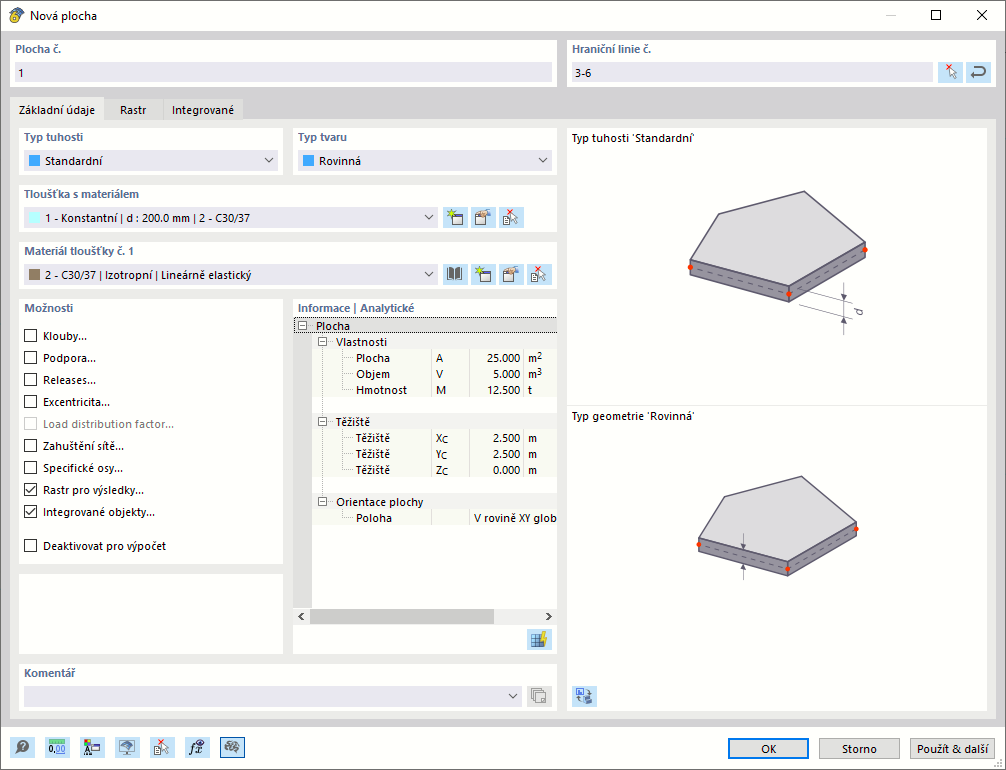The width and height of the screenshot is (1006, 770).
Task: Switch to Základní údaje tab
Action: tap(57, 110)
